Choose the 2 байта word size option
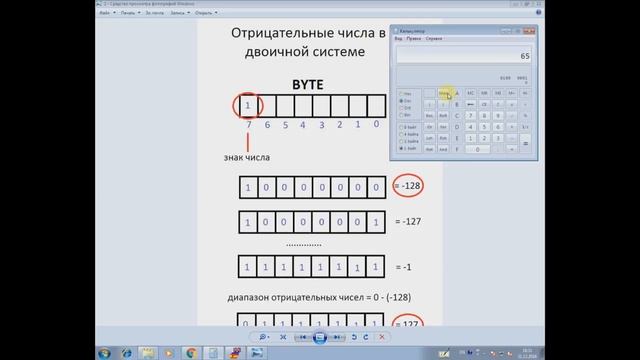Screen dimensions: 640x360 (409, 141)
